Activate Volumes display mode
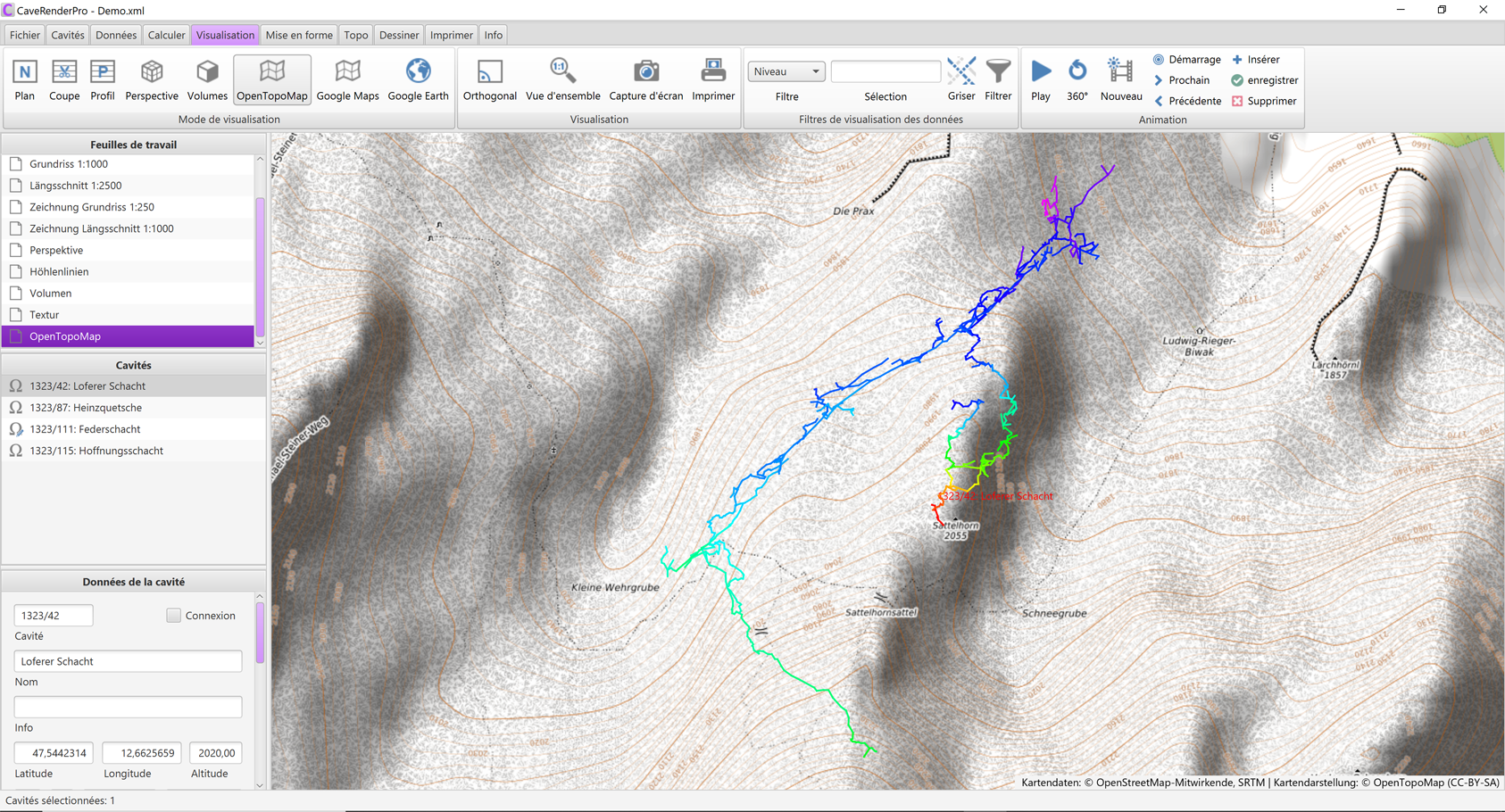This screenshot has width=1505, height=812. coord(207,79)
